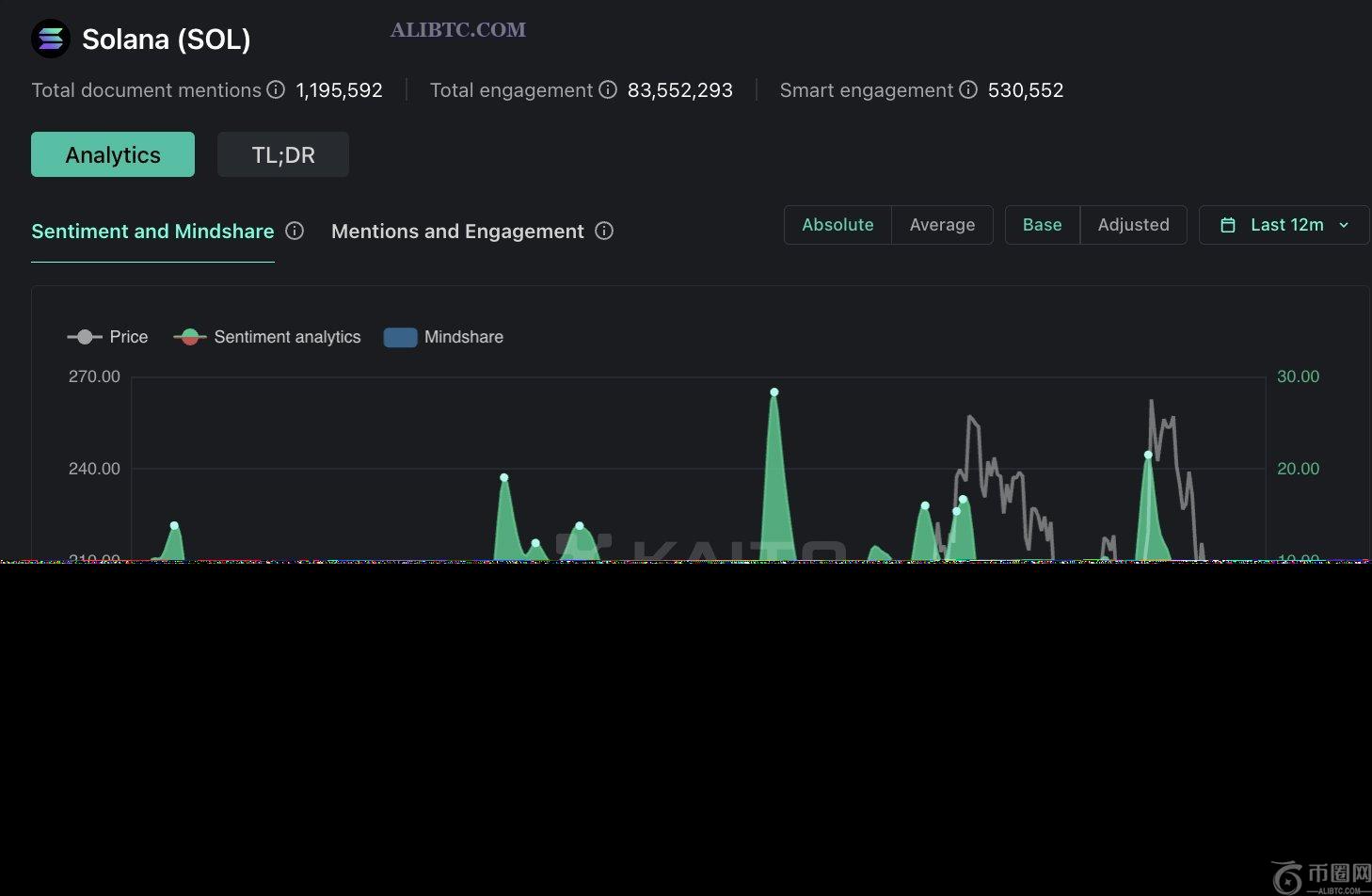
Task: Click the chevron arrow beside Last 12m
Action: [x=1344, y=225]
